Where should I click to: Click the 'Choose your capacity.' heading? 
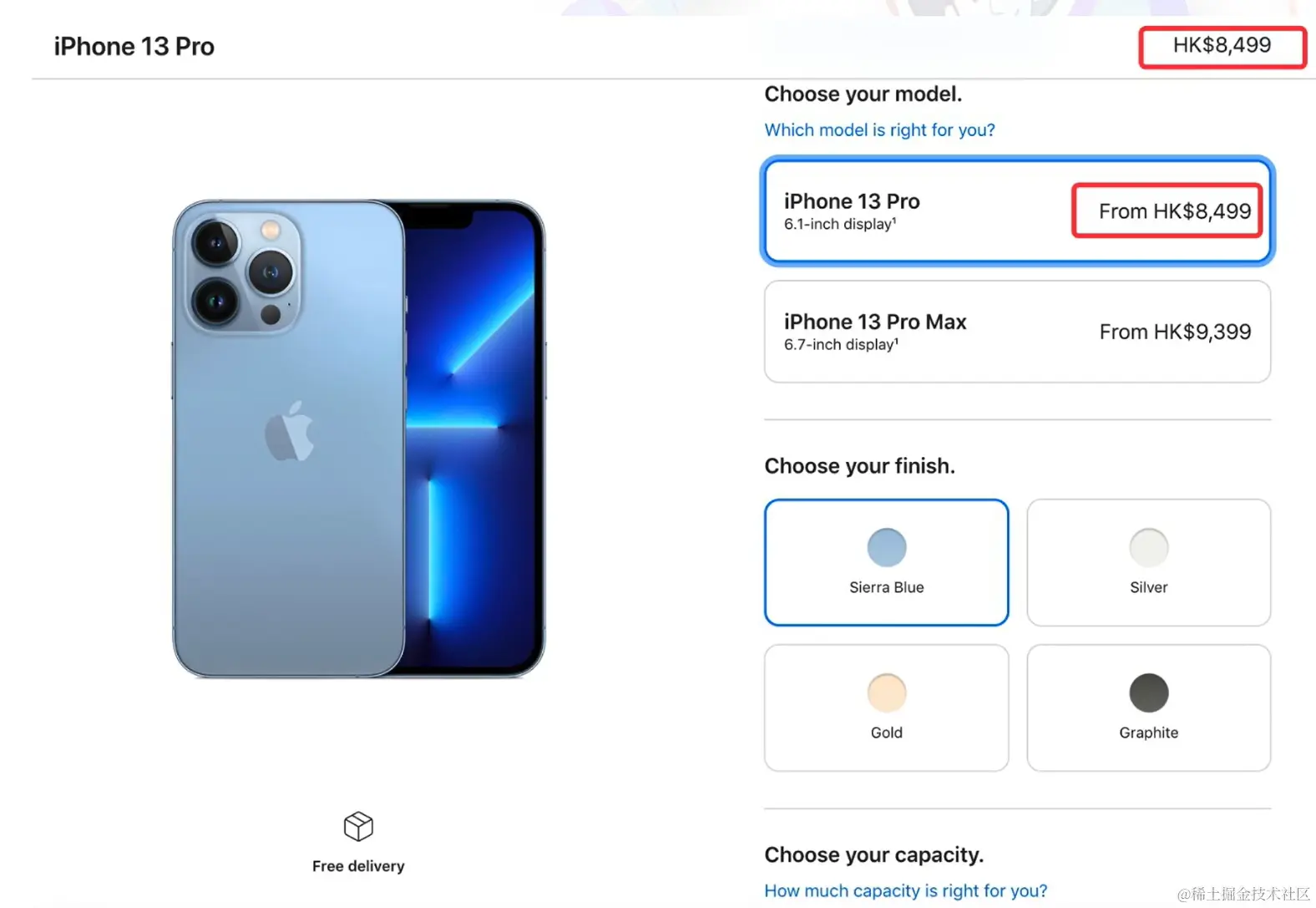873,855
